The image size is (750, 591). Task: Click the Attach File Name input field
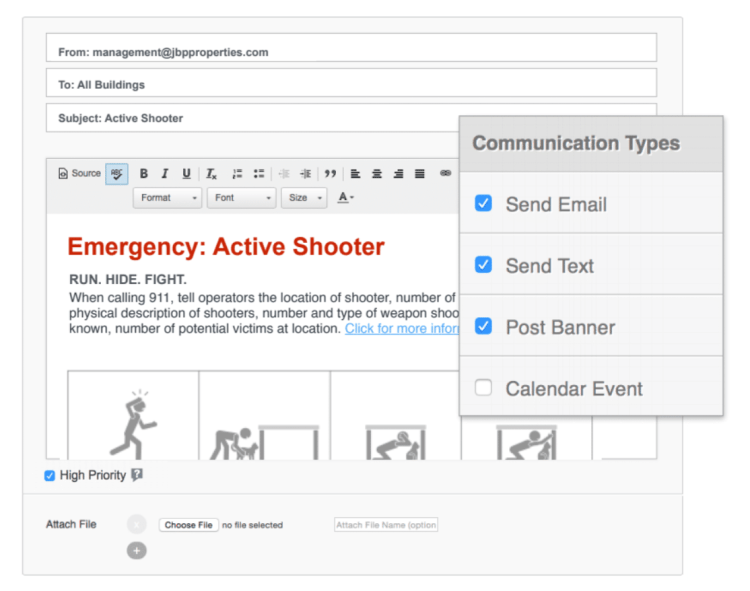point(386,525)
